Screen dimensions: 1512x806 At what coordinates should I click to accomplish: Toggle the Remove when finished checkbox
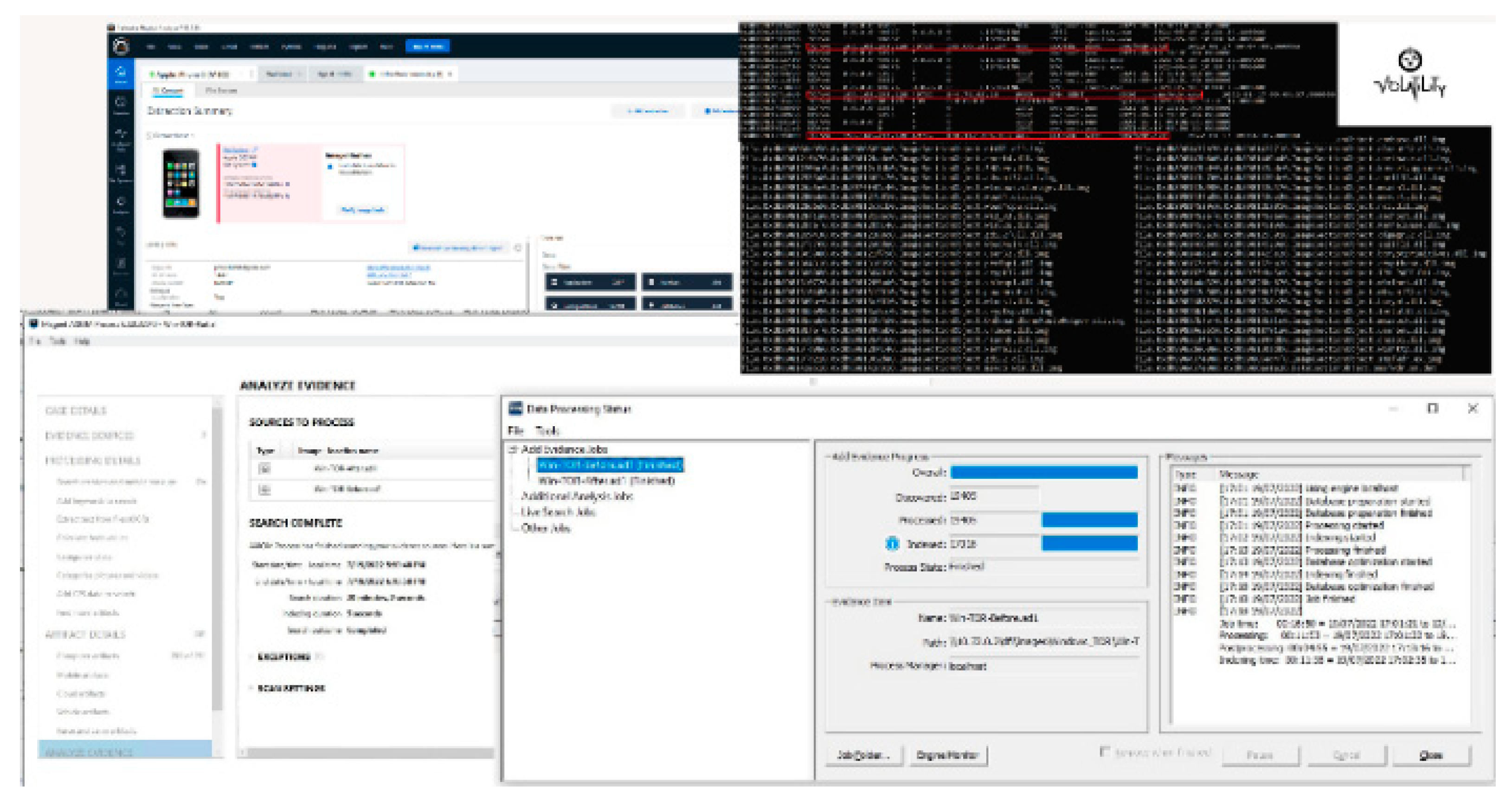pyautogui.click(x=1104, y=751)
